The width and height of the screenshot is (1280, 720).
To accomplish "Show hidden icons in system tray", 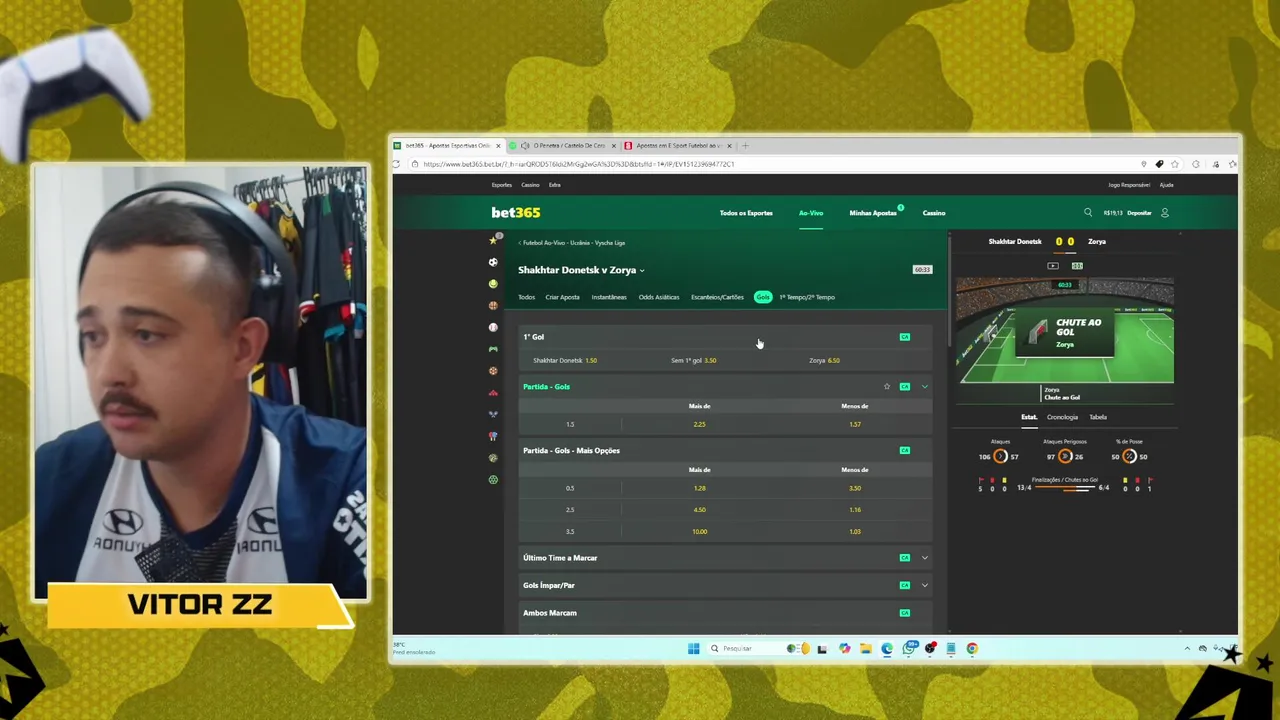I will coord(1187,648).
